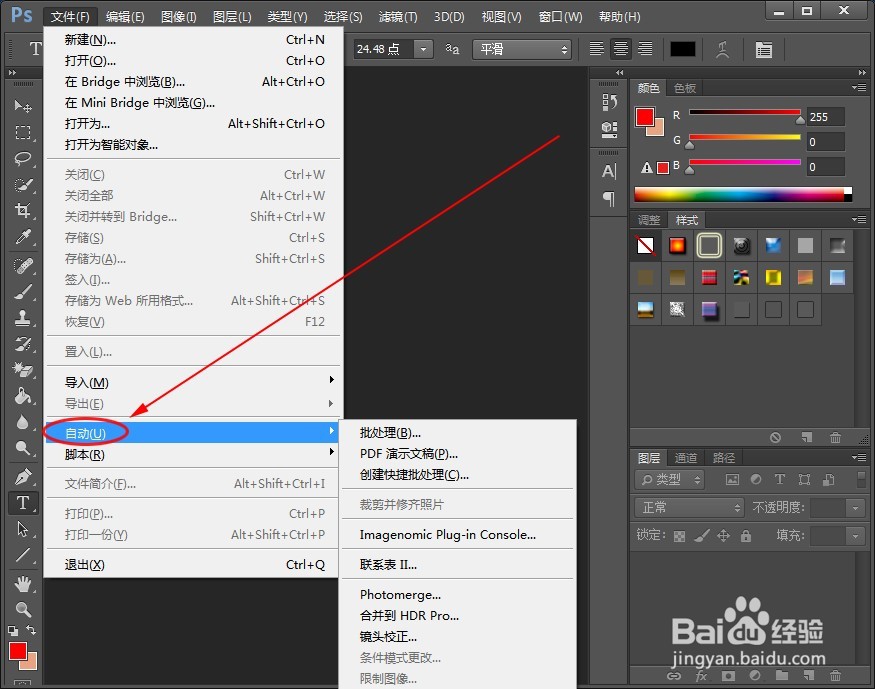Select the Crop tool

tap(22, 210)
